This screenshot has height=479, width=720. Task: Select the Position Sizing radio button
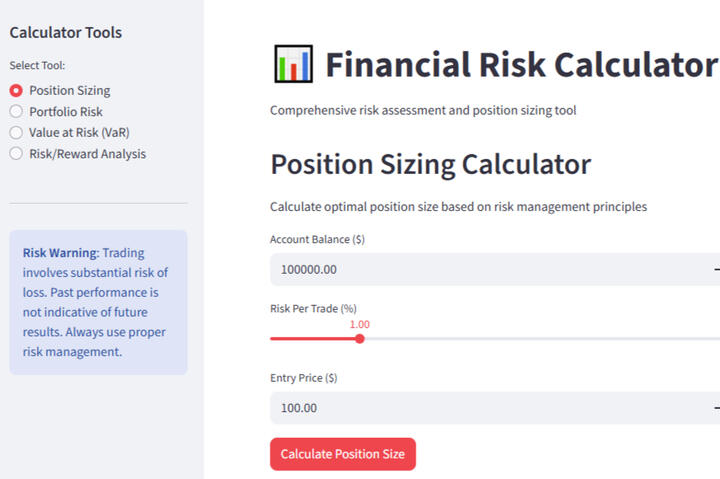point(16,91)
